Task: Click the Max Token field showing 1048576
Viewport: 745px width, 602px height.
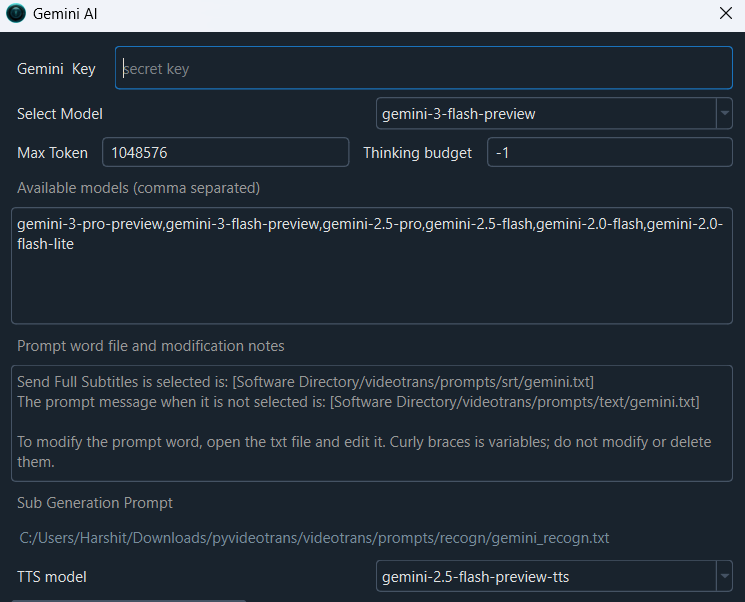Action: click(225, 153)
